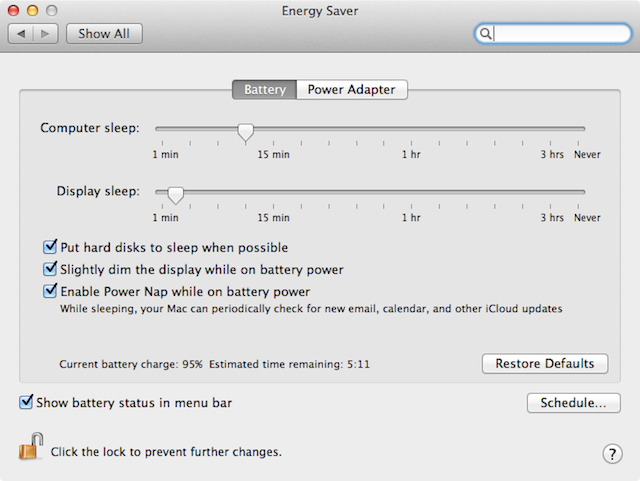Viewport: 640px width, 481px height.
Task: Minimize the window with the yellow button
Action: pyautogui.click(x=33, y=10)
